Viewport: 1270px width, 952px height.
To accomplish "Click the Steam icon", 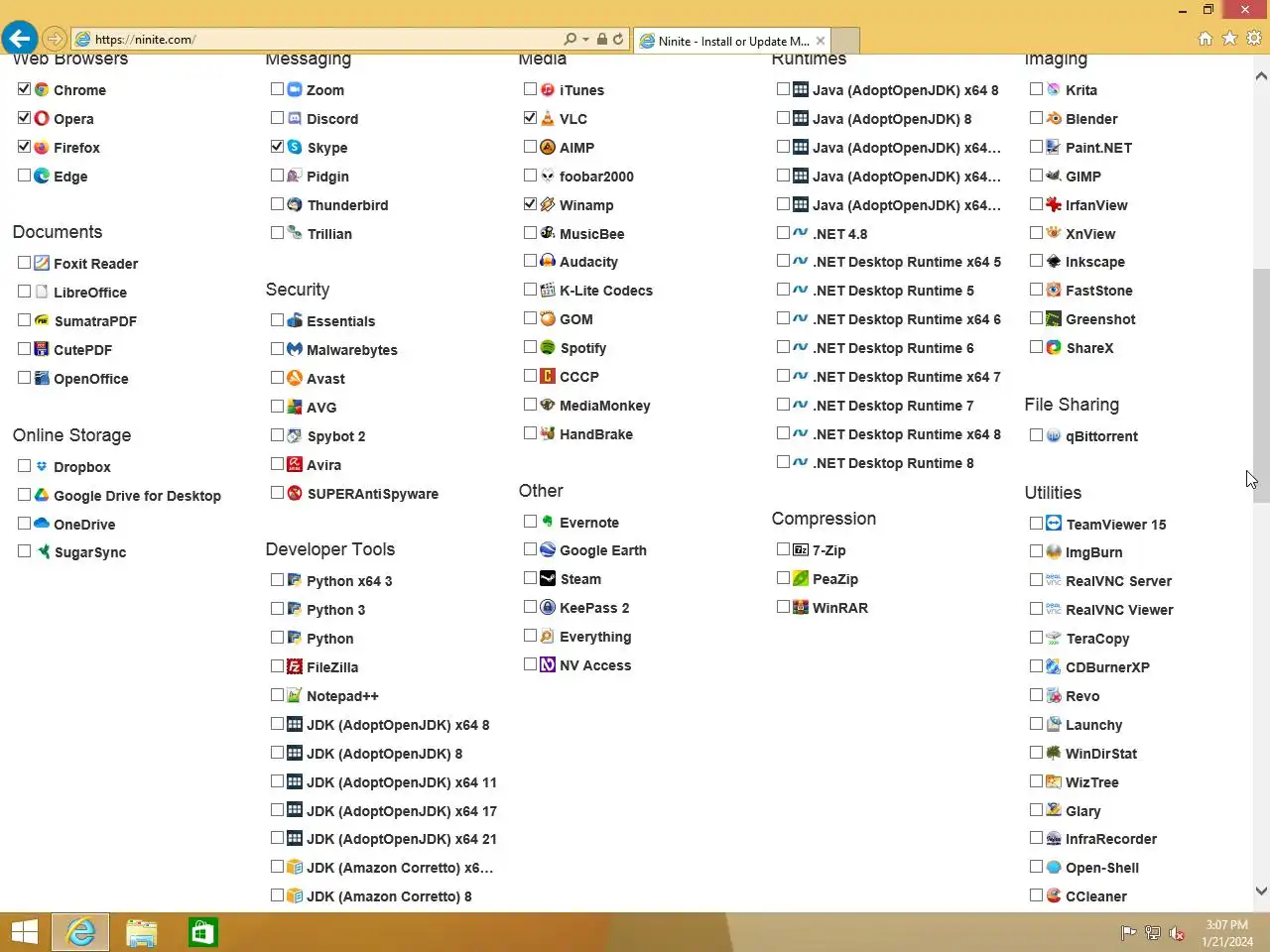I will point(548,578).
